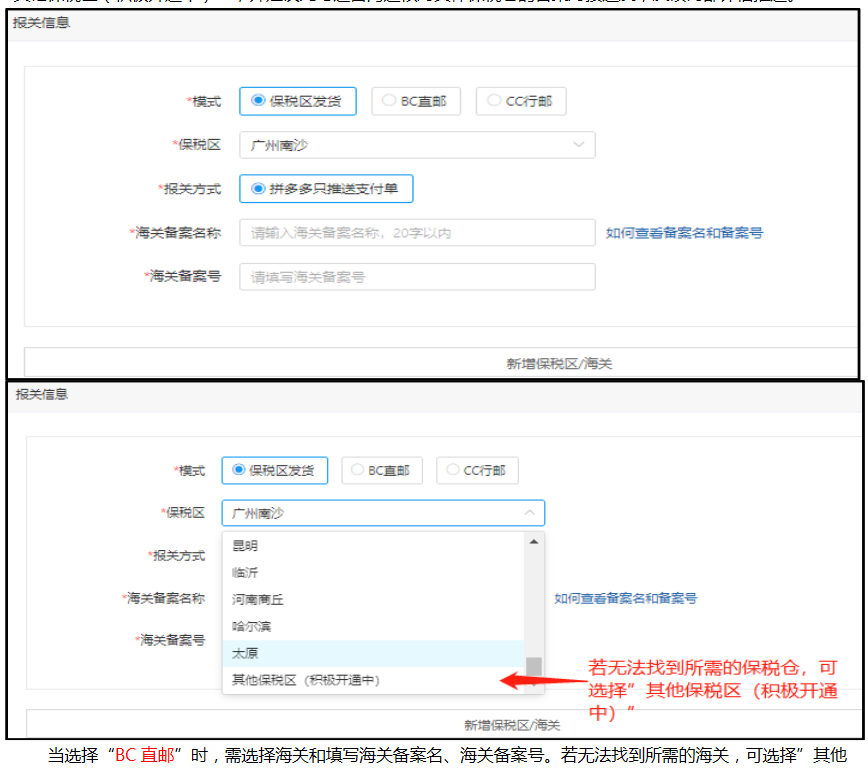868x768 pixels.
Task: Pick 其他保税区（积极开通中） option
Action: pos(306,680)
